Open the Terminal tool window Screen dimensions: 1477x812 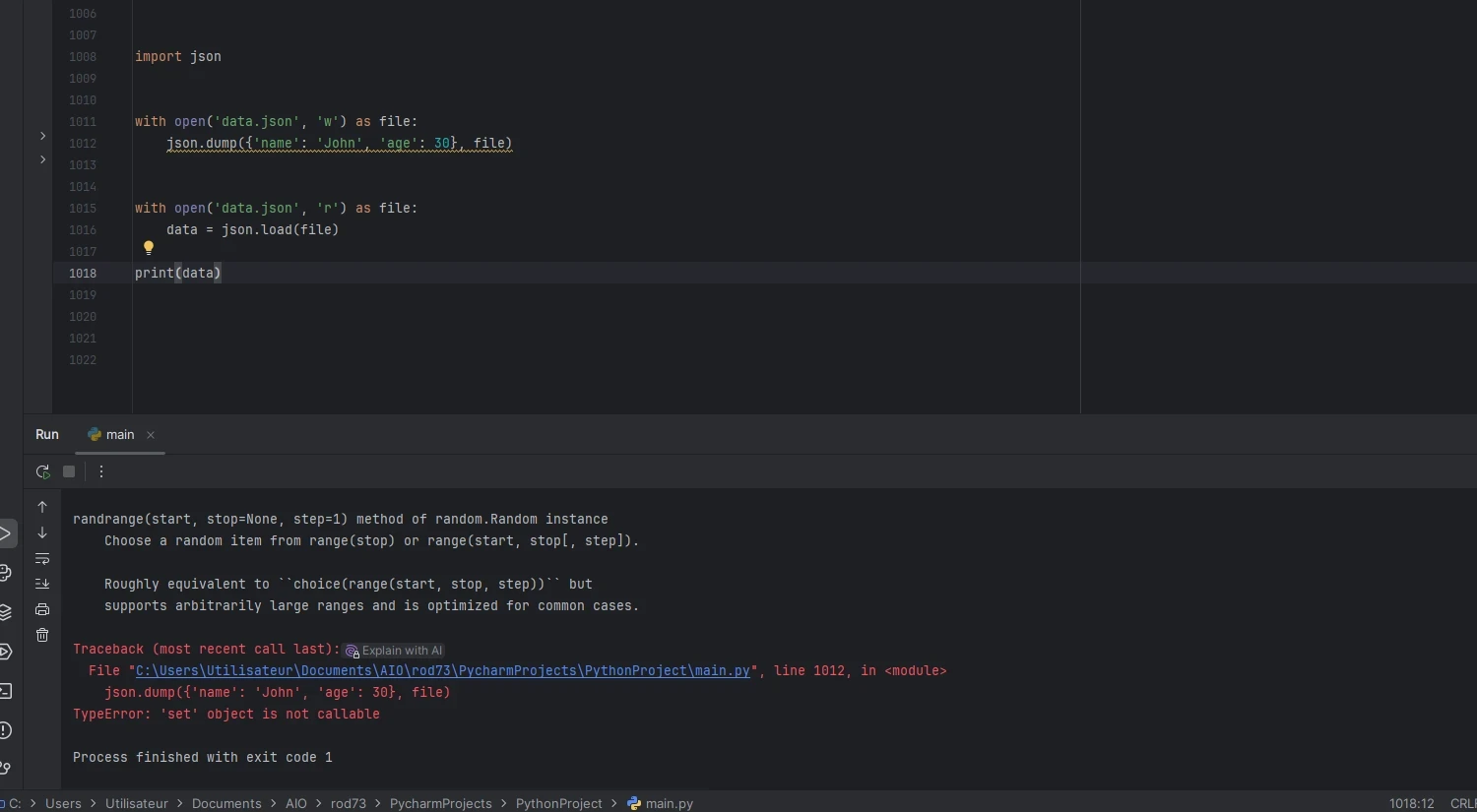(x=6, y=691)
